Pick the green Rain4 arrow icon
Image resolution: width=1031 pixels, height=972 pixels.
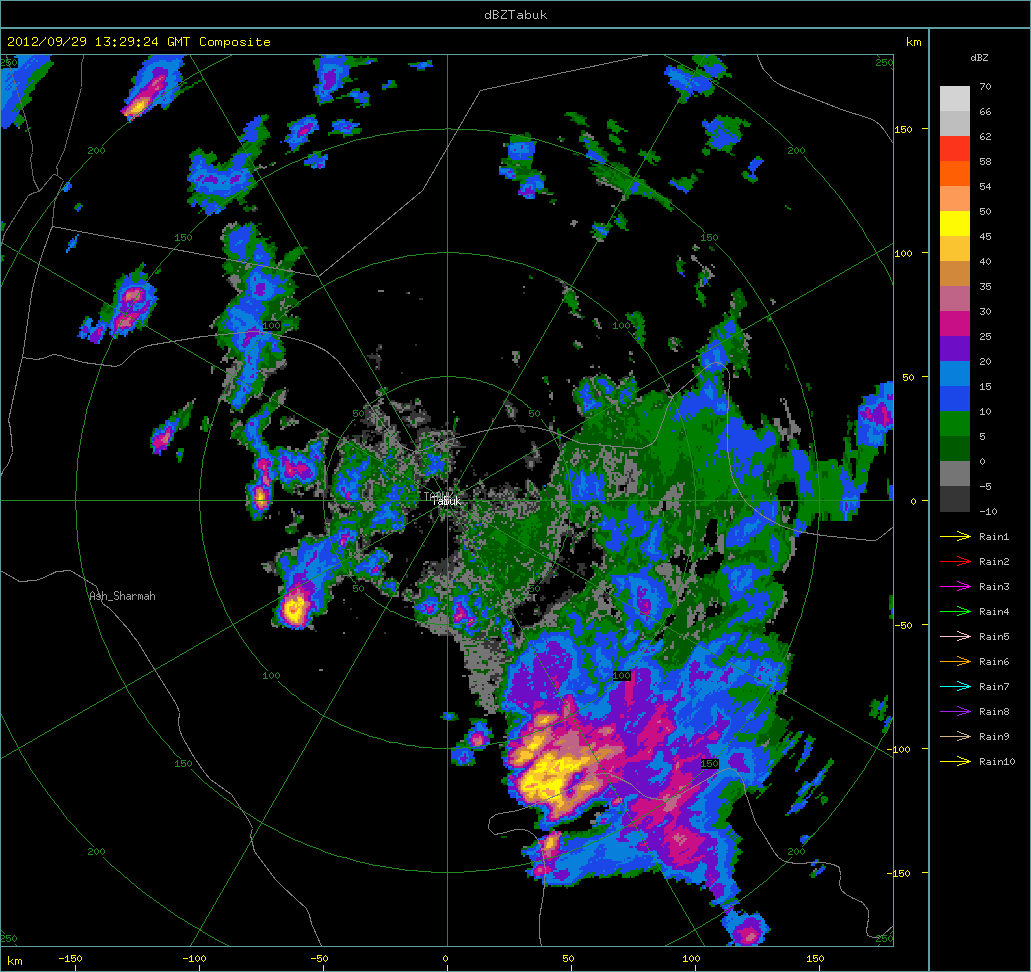click(x=955, y=612)
